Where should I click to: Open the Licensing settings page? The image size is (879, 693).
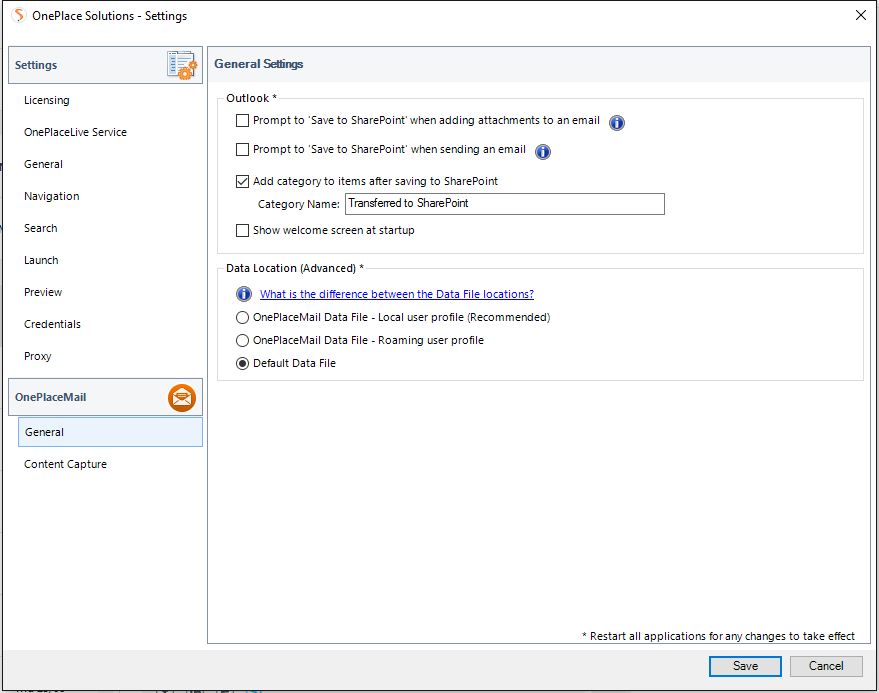pos(47,100)
